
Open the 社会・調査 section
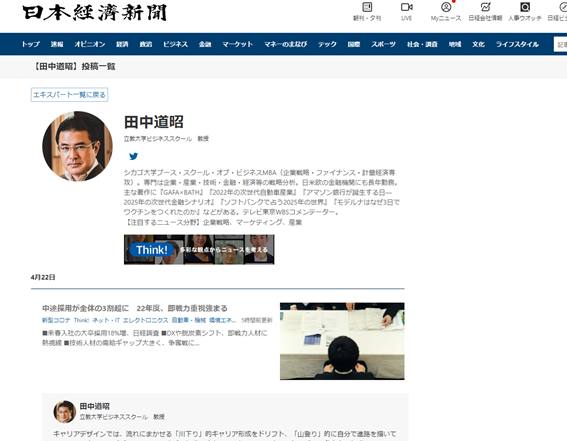pyautogui.click(x=422, y=44)
